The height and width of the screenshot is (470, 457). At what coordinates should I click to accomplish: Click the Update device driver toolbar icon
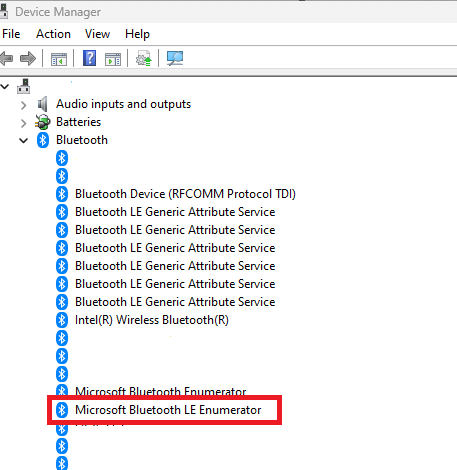(x=144, y=58)
